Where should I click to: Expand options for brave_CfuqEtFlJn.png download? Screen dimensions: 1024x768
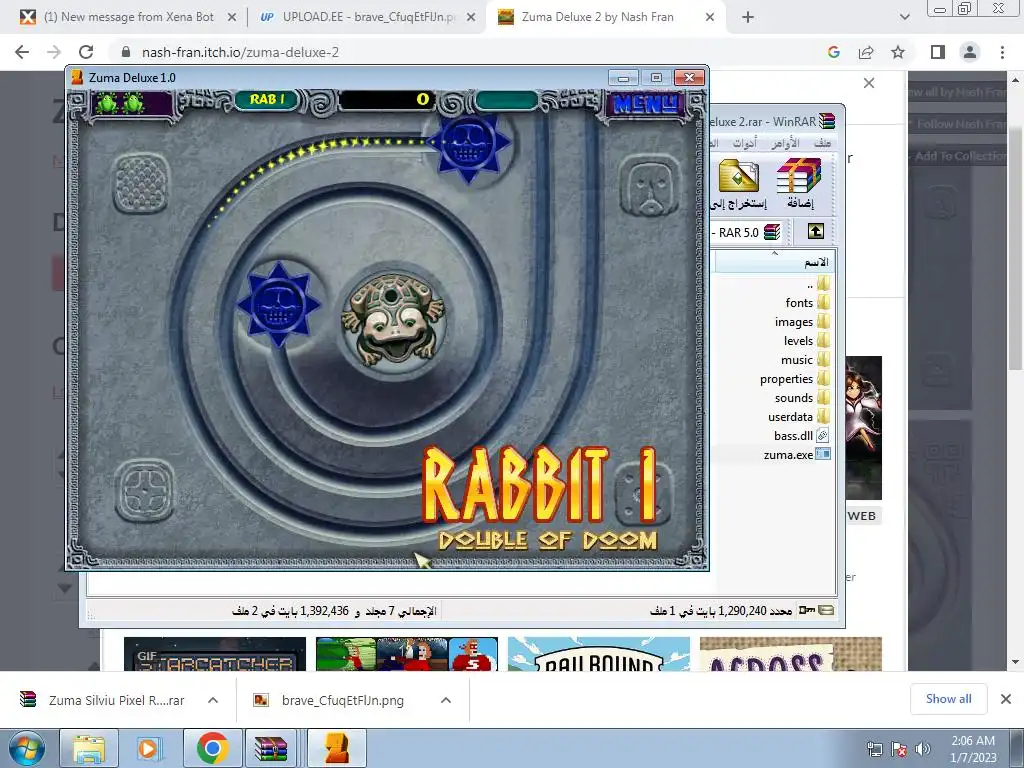pos(446,700)
